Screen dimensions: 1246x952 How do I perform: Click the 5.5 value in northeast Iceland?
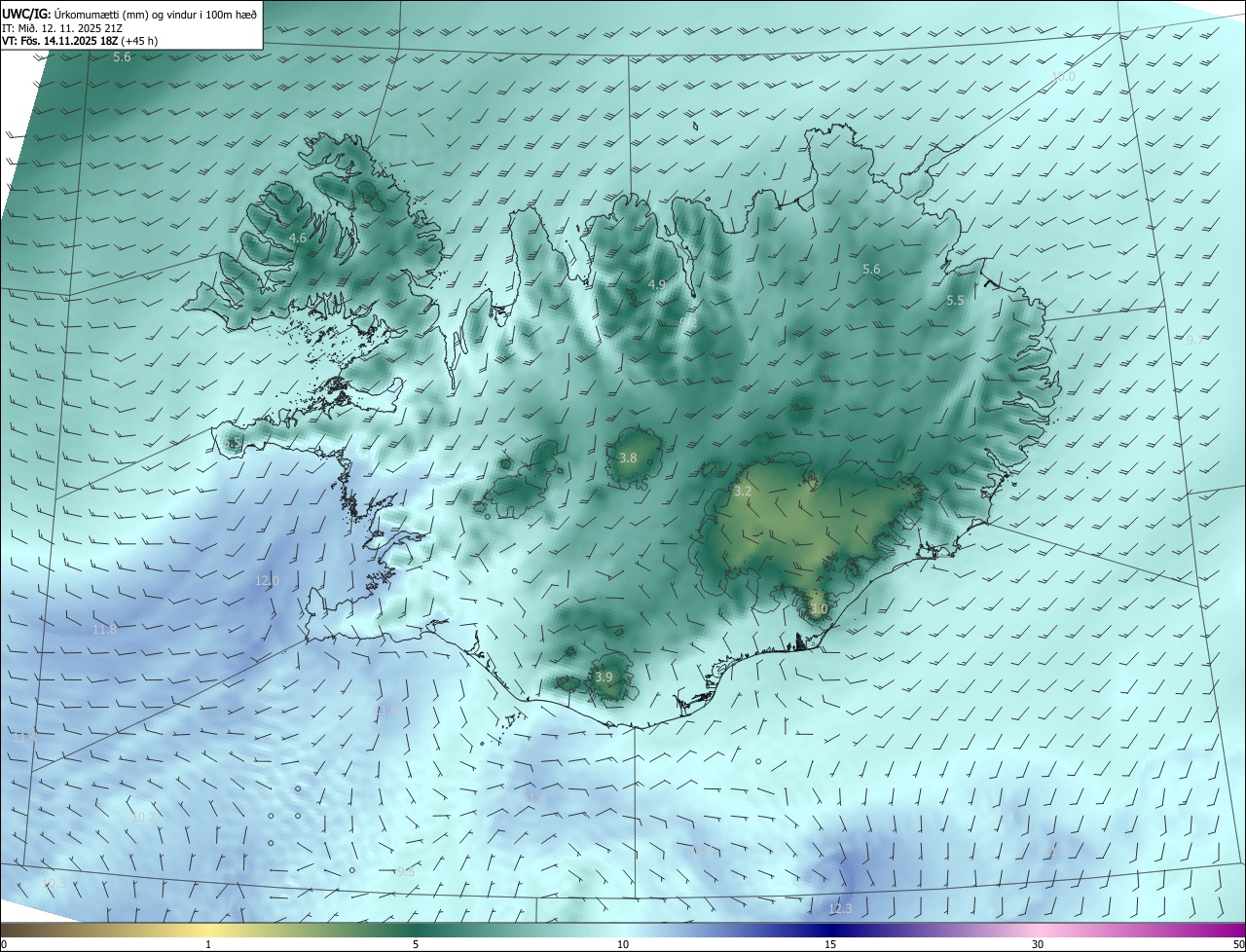[955, 301]
